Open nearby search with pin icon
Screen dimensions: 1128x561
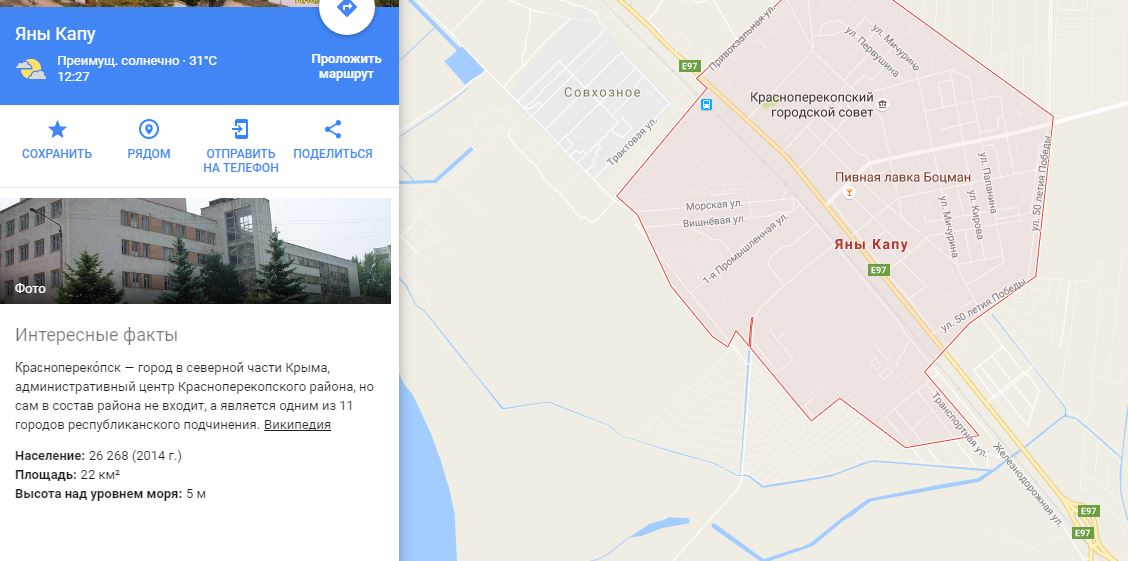[x=149, y=129]
